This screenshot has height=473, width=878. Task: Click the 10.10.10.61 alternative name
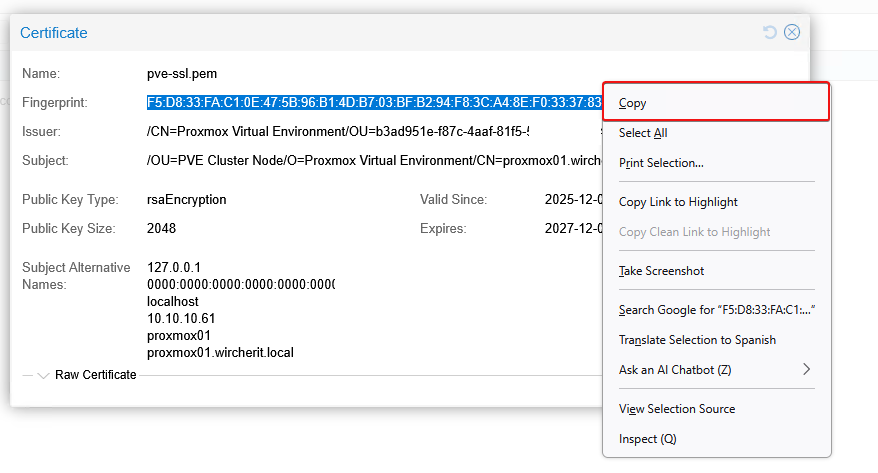[x=181, y=318]
